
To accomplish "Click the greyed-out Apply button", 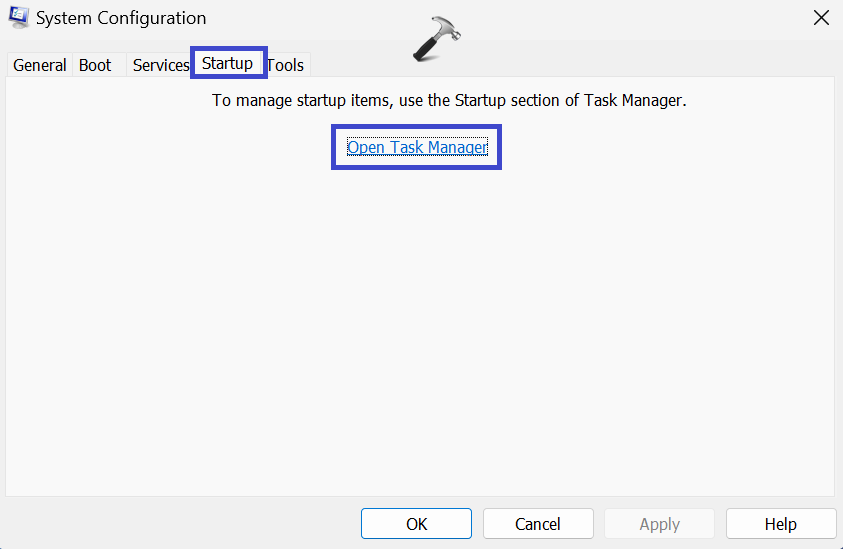I will (x=659, y=523).
